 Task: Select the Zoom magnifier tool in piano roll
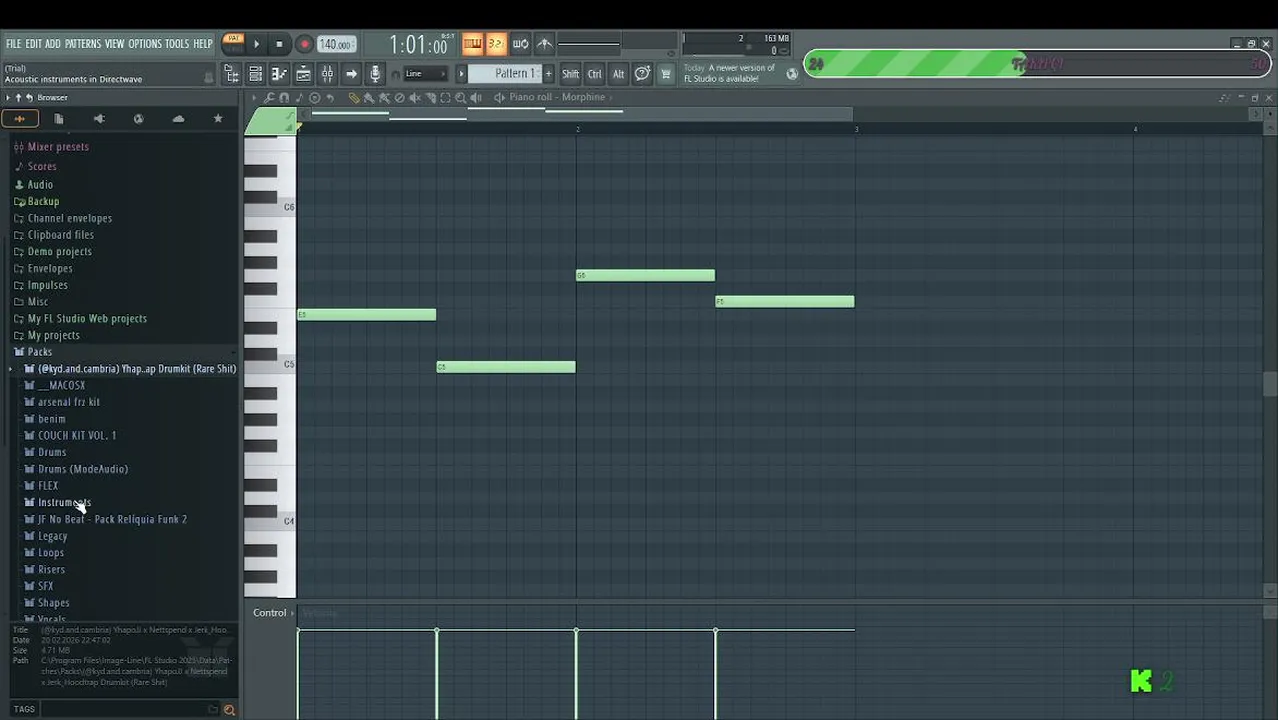pyautogui.click(x=461, y=98)
